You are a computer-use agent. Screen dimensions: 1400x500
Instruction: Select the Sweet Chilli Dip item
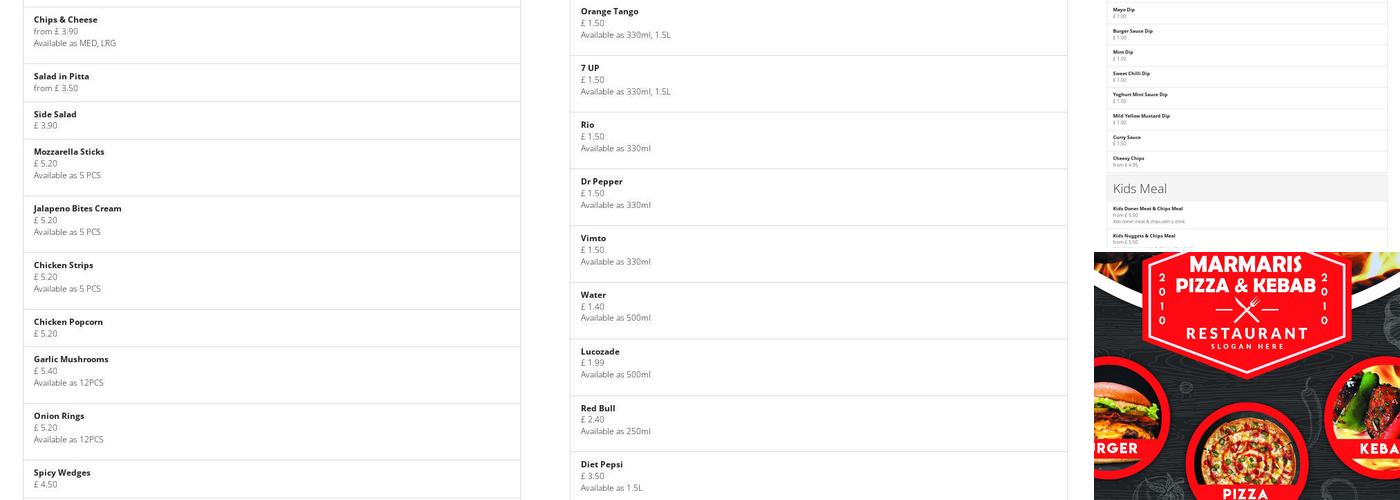pos(1131,73)
